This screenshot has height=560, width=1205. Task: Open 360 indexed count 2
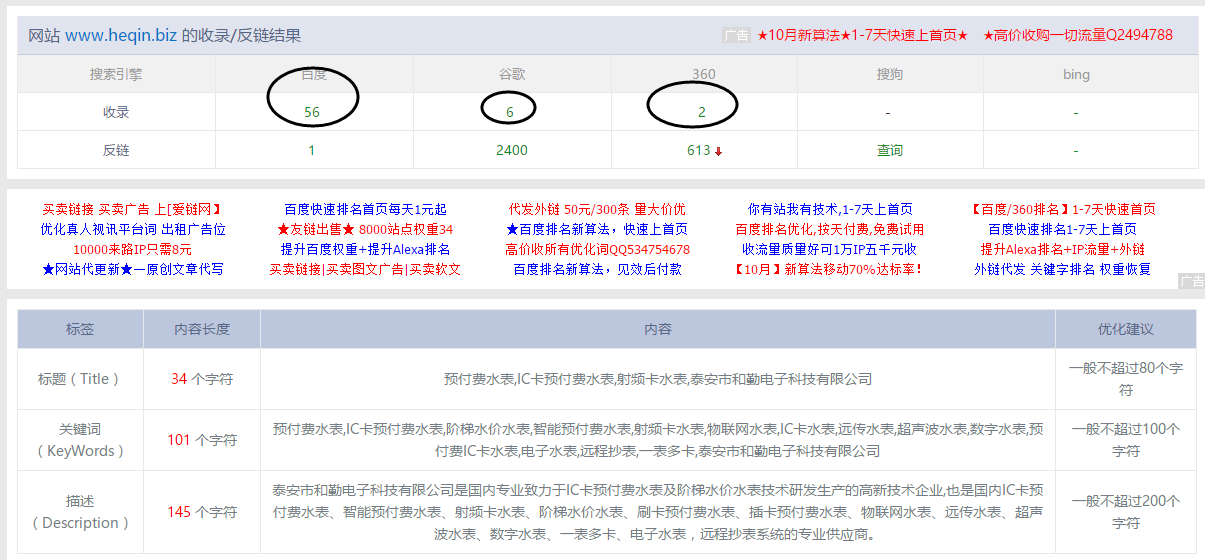[x=702, y=112]
